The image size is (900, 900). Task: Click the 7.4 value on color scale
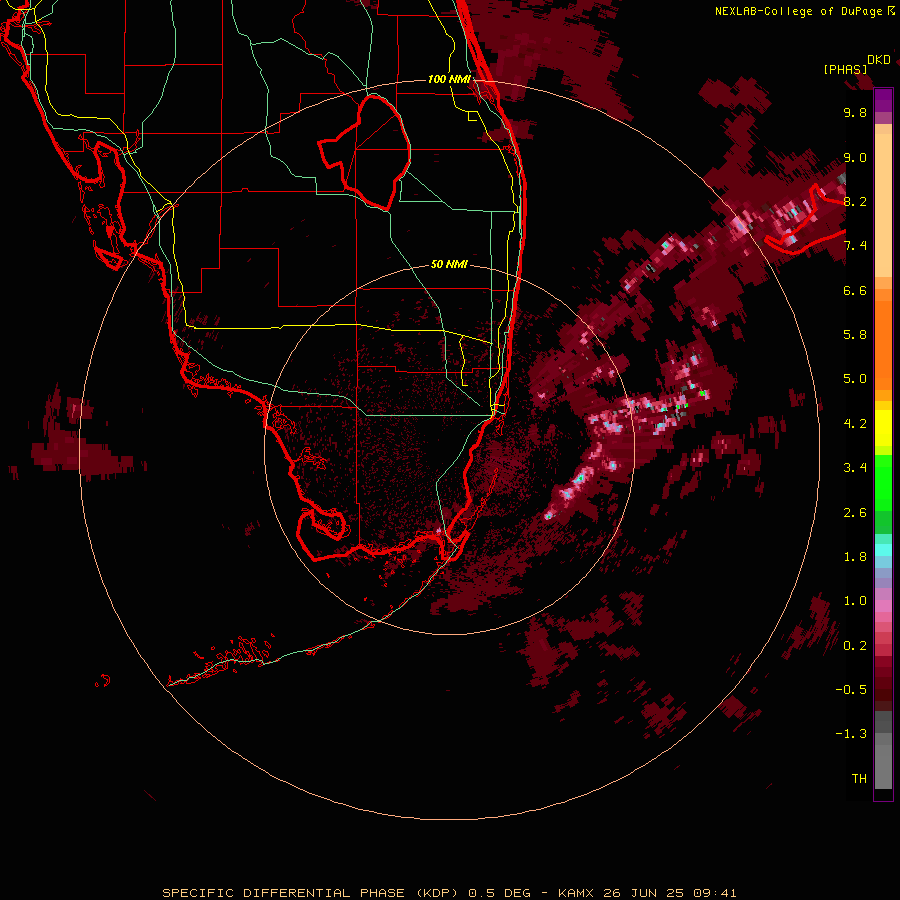coord(855,246)
